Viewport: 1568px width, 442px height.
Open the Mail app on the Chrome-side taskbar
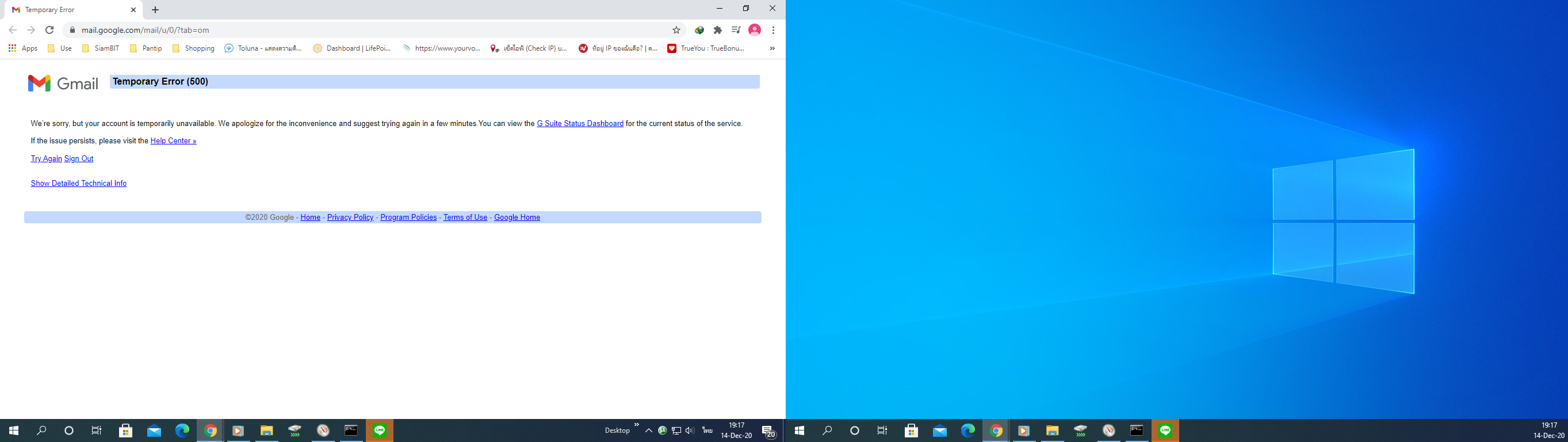[154, 430]
